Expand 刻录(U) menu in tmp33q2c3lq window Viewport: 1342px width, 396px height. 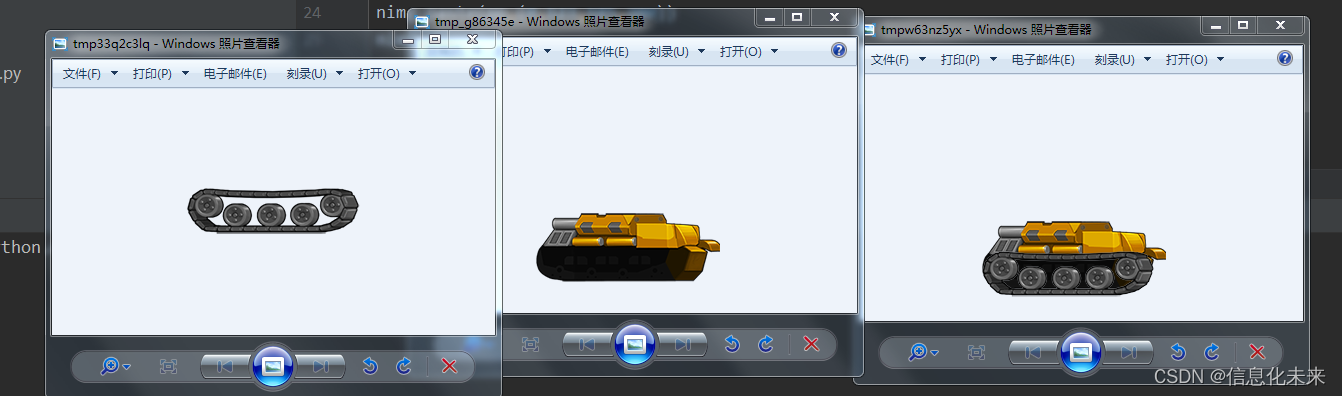pos(314,74)
